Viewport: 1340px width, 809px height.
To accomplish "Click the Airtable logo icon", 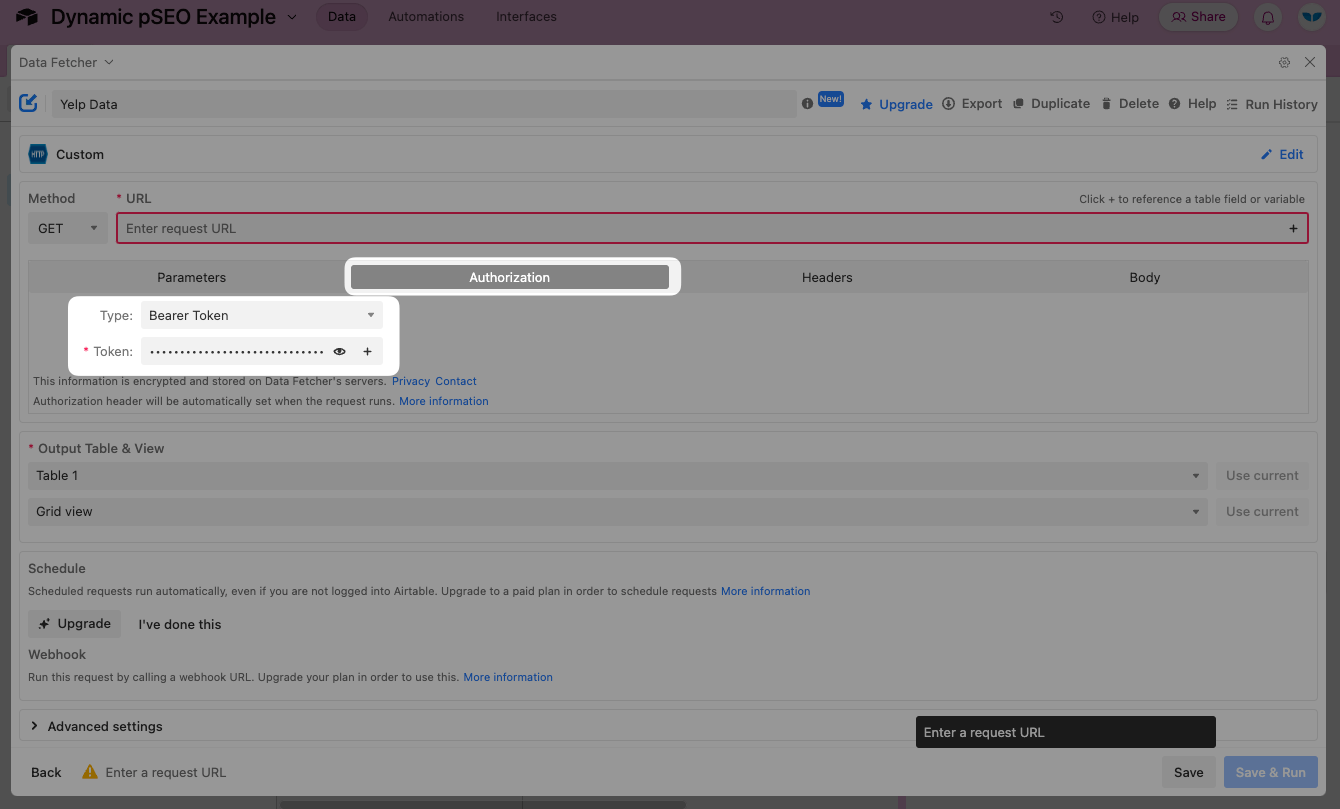I will (27, 17).
